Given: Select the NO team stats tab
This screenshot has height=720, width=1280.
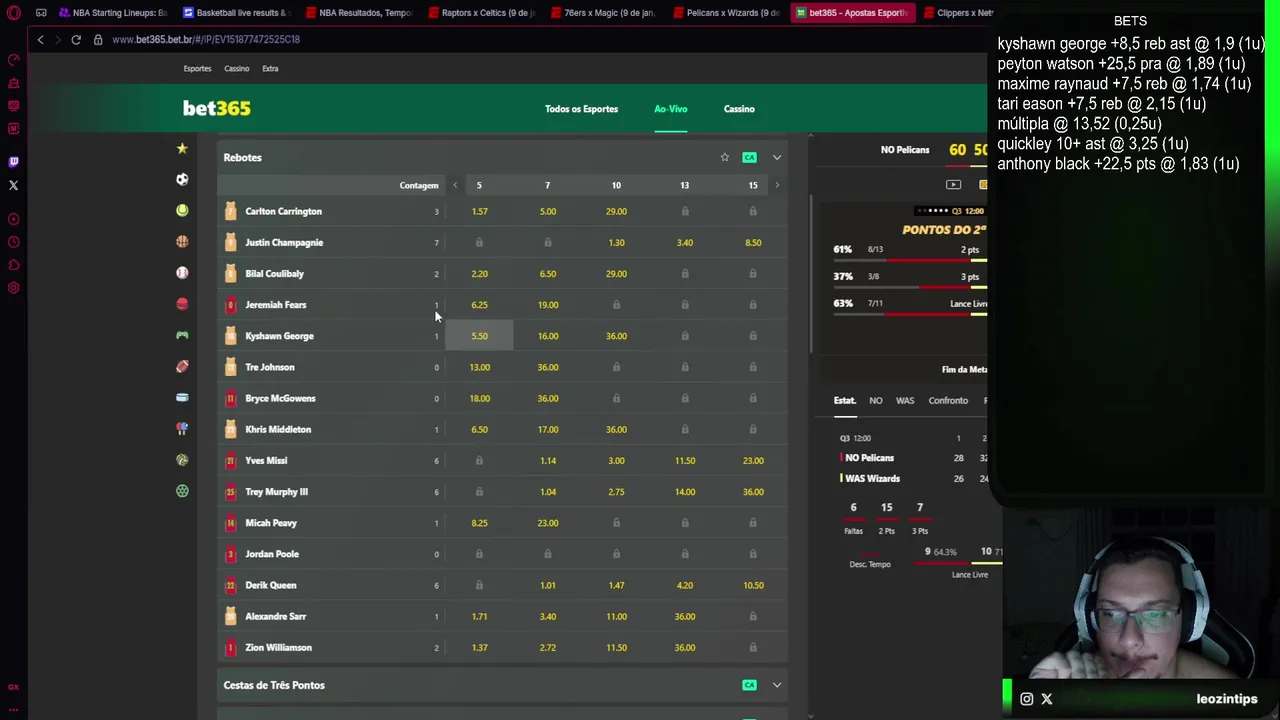Looking at the screenshot, I should (x=876, y=400).
